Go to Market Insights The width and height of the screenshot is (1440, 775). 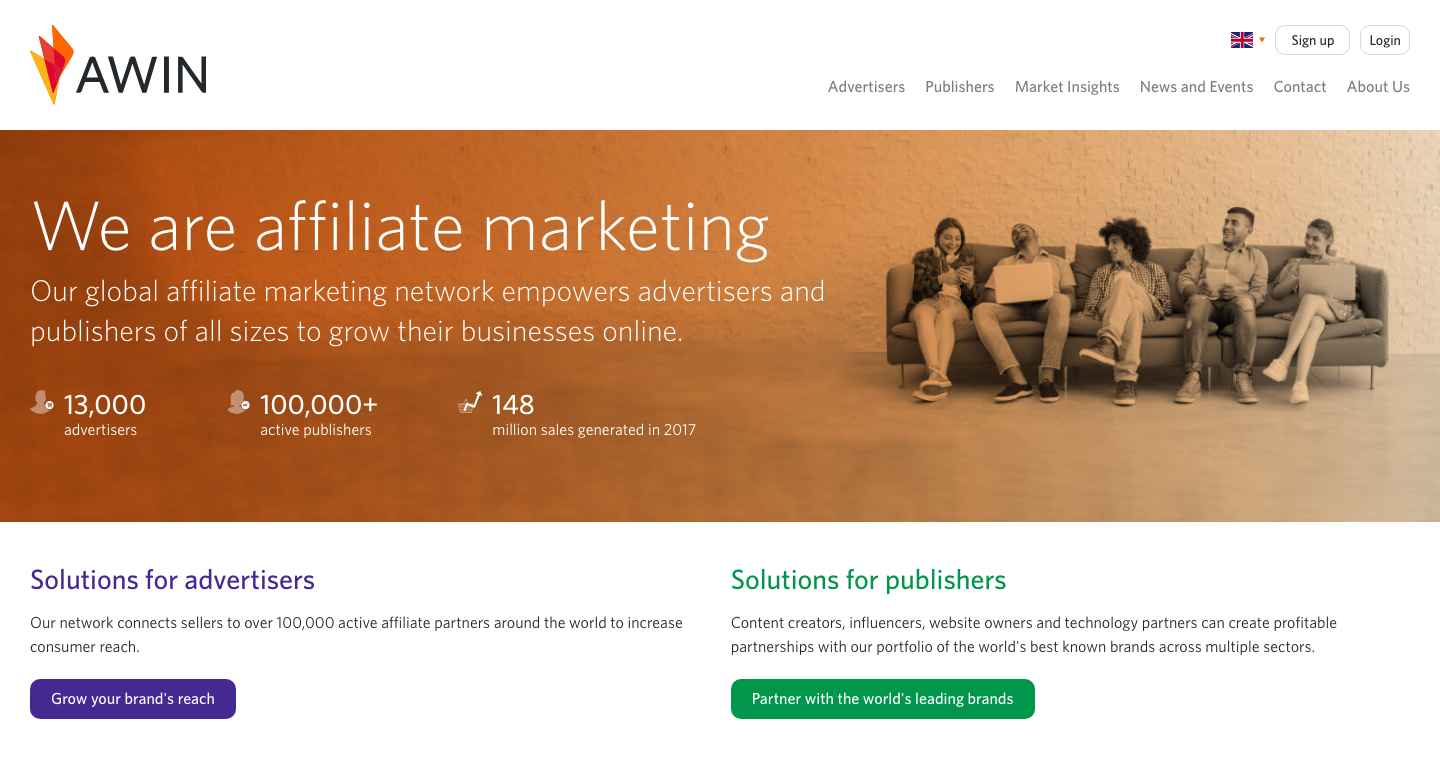1067,87
